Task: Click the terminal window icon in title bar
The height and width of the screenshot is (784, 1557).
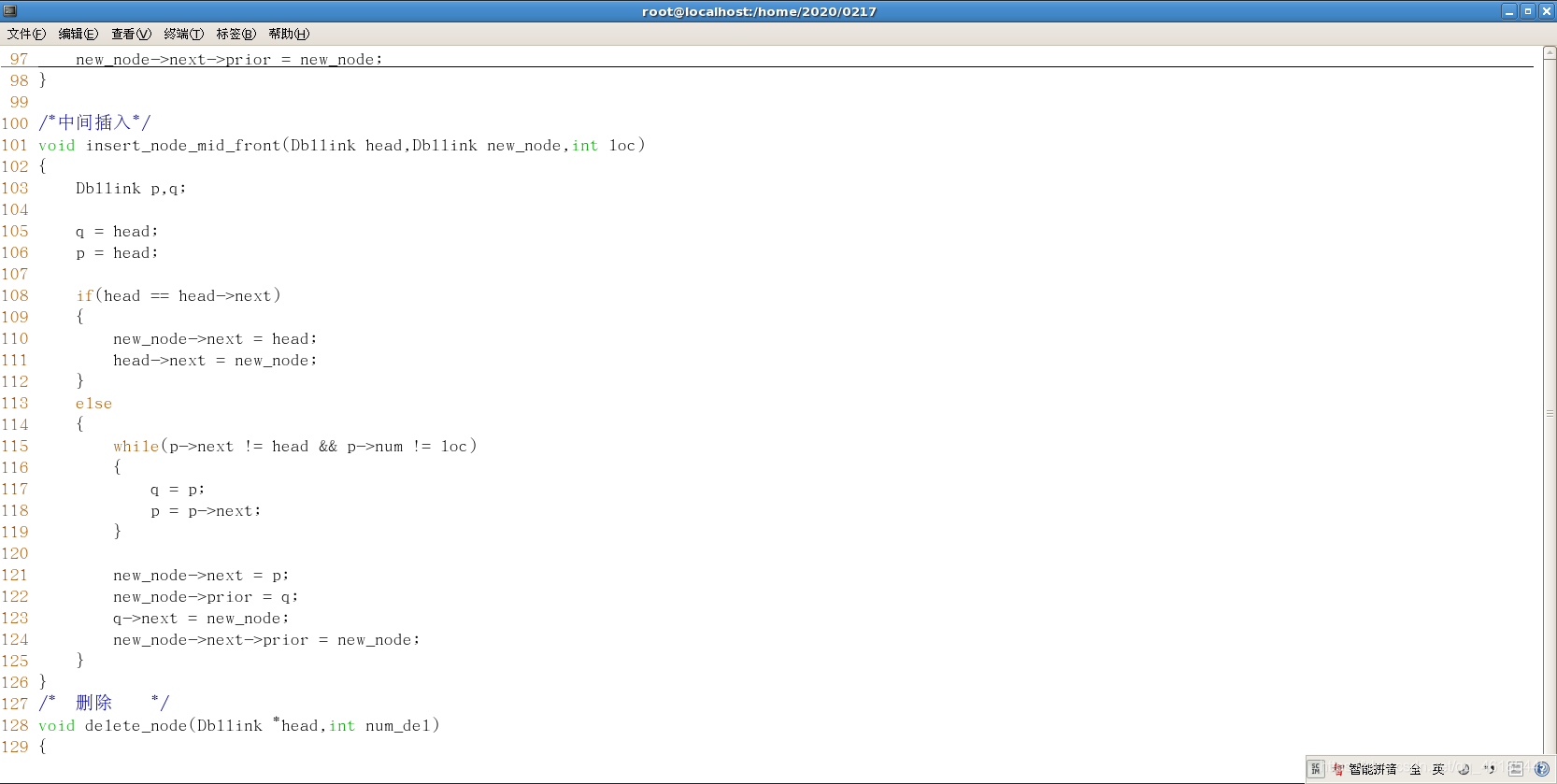Action: click(x=10, y=11)
